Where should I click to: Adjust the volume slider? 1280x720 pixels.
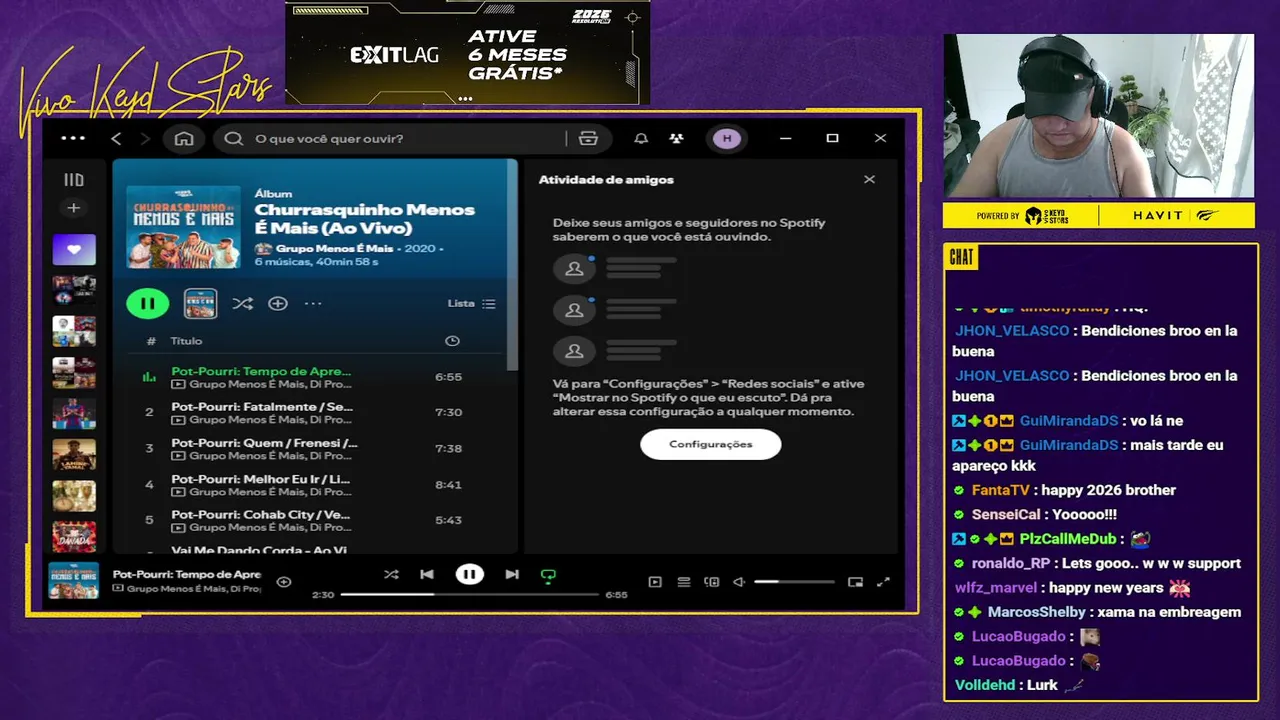click(x=794, y=581)
